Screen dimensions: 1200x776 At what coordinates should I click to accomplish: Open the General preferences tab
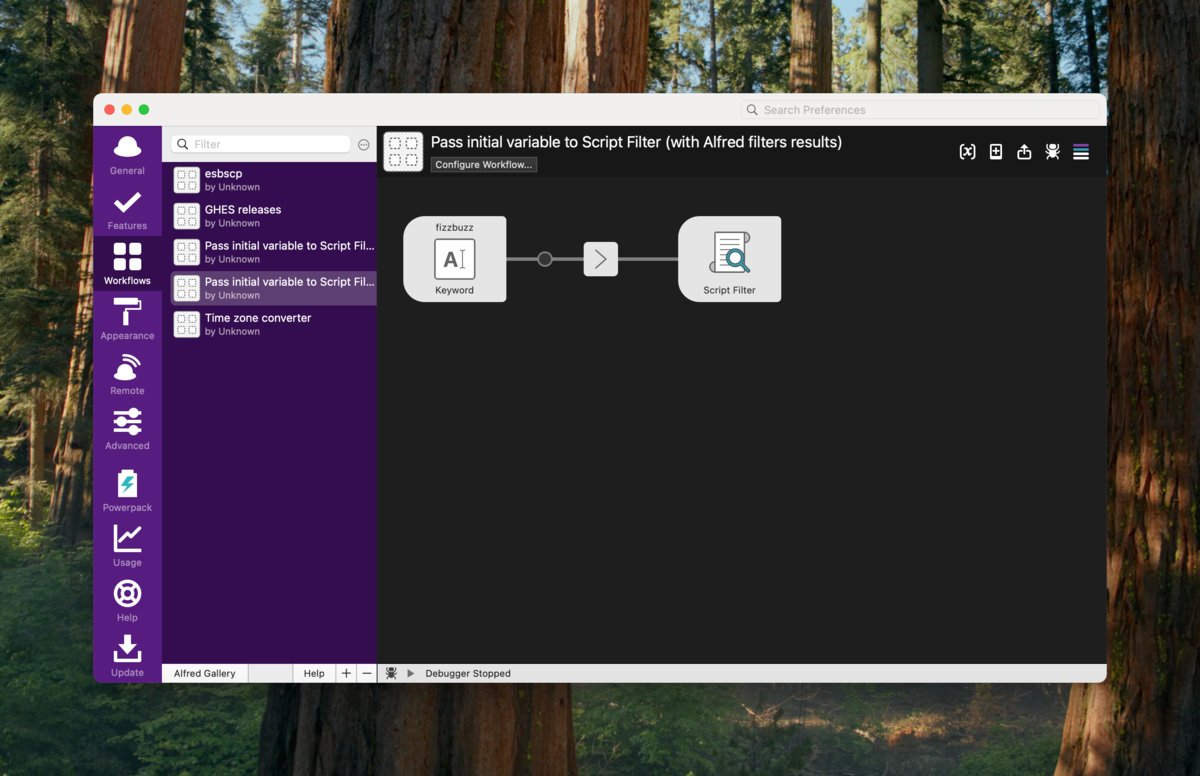click(127, 155)
